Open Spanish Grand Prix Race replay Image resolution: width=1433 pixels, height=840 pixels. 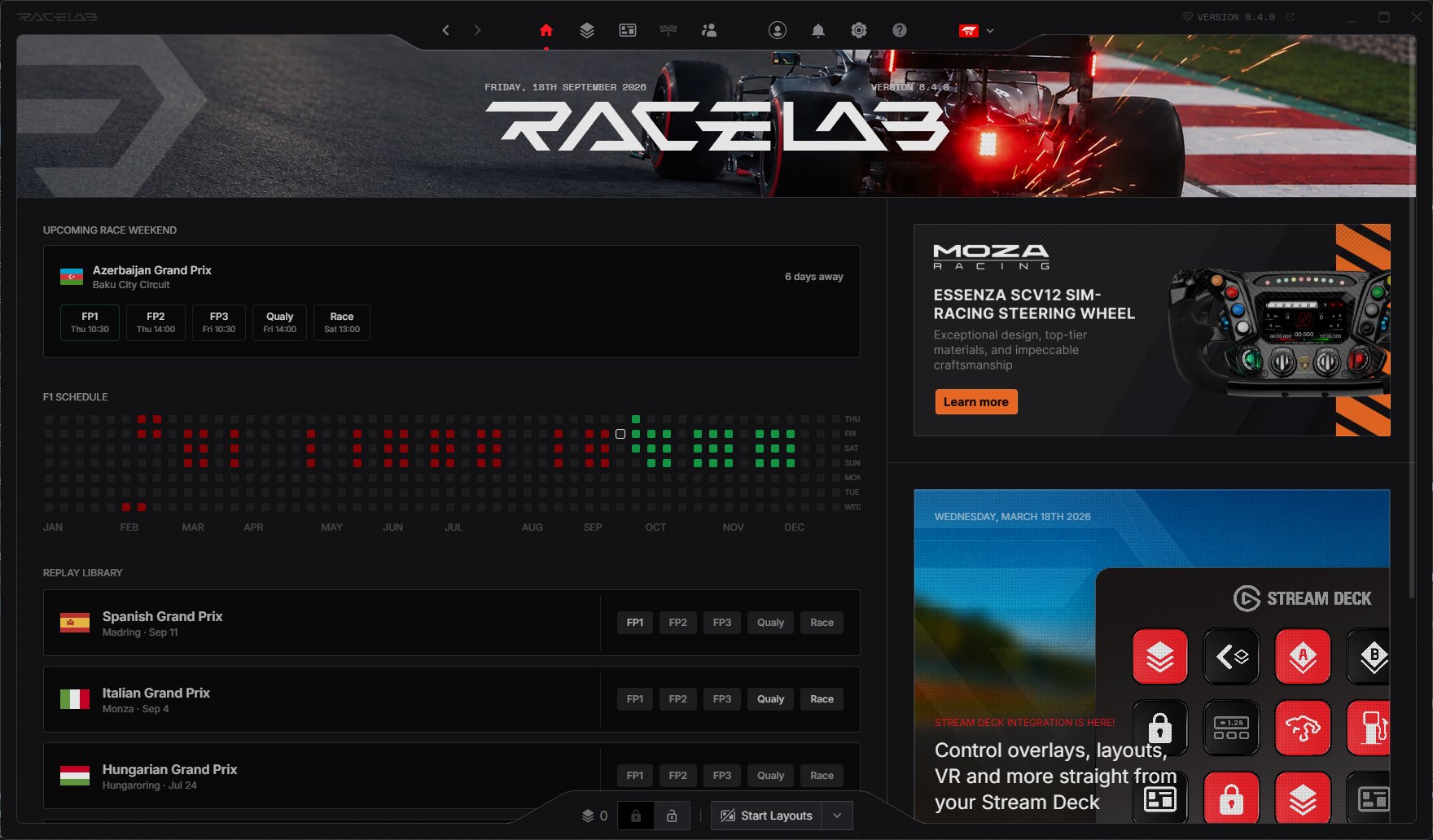pyautogui.click(x=822, y=623)
